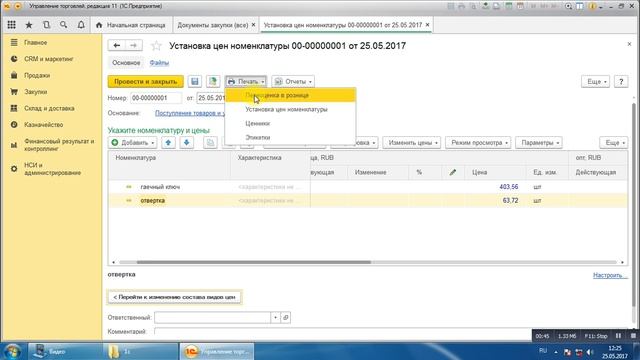Switch to Начальная страница tab
This screenshot has width=640, height=360.
(131, 25)
